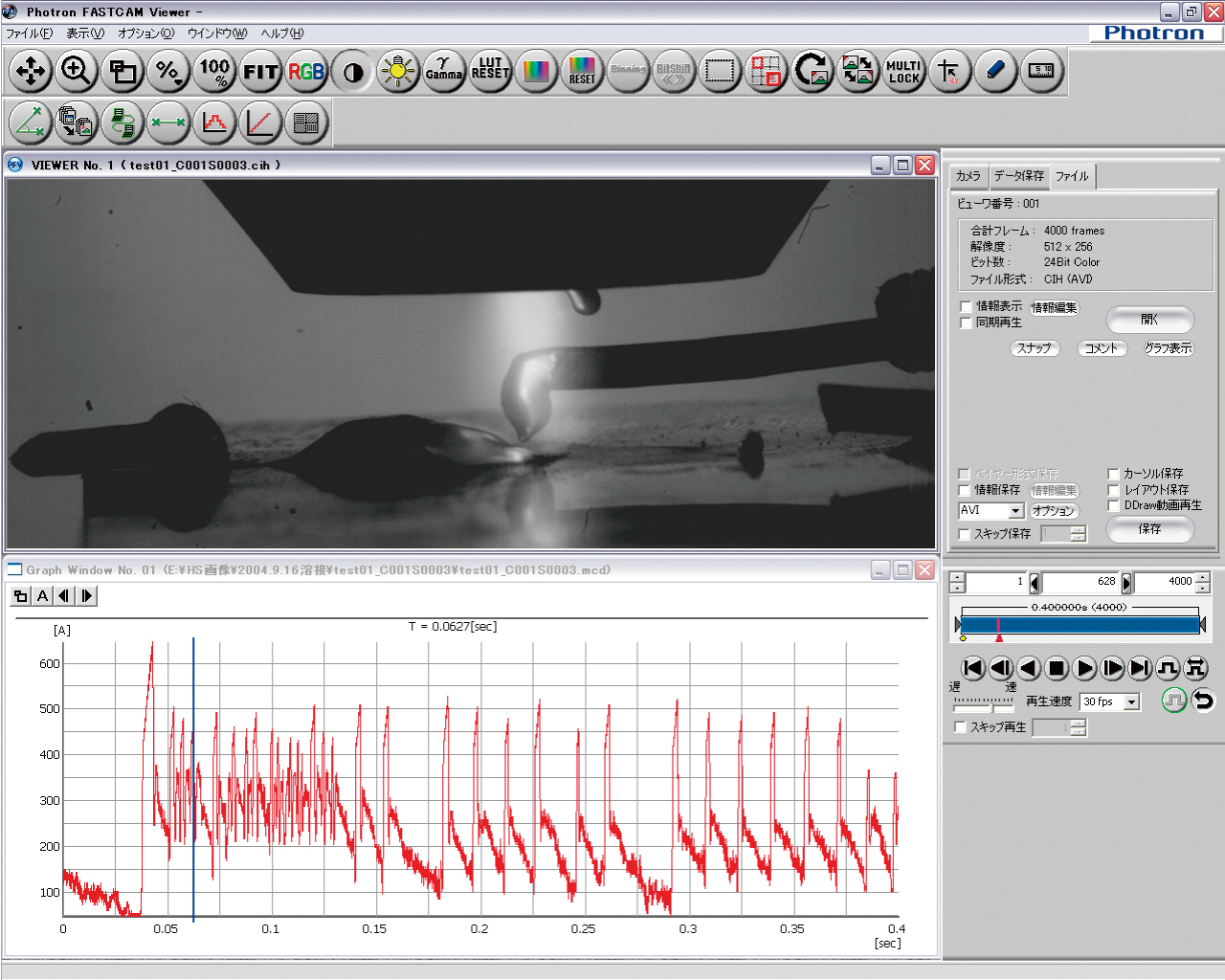Select the green distance measurement tool
Viewport: 1225px width, 980px height.
[168, 122]
